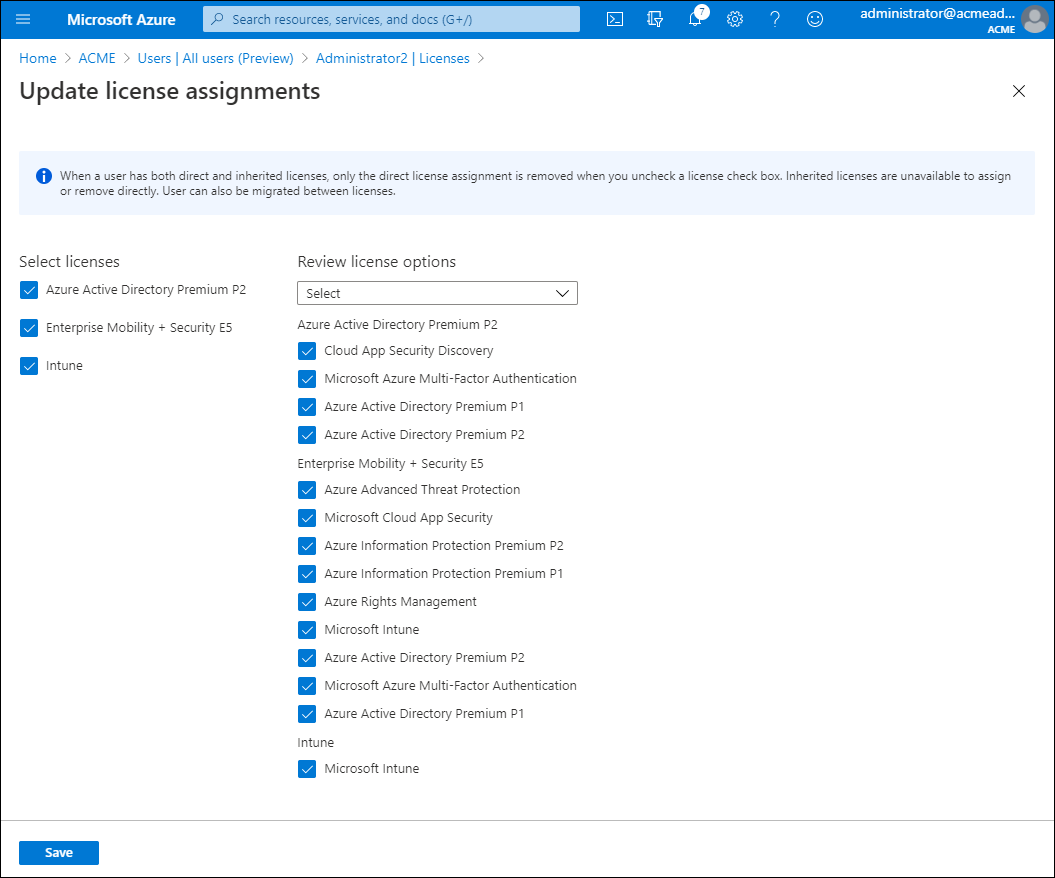Open the notifications bell
The width and height of the screenshot is (1055, 878).
[x=696, y=19]
